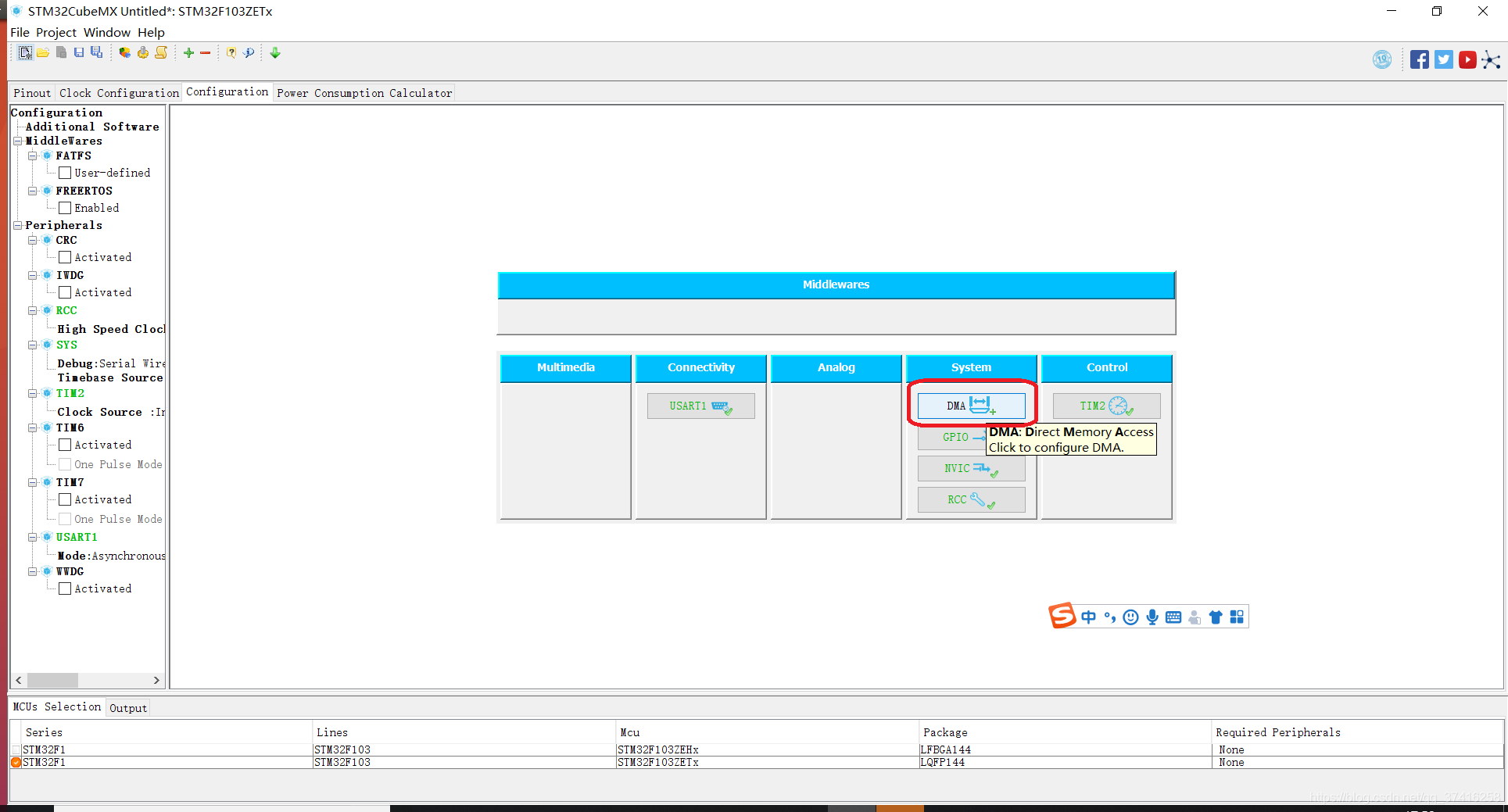Click the Open Project folder icon
The width and height of the screenshot is (1508, 812).
[43, 52]
